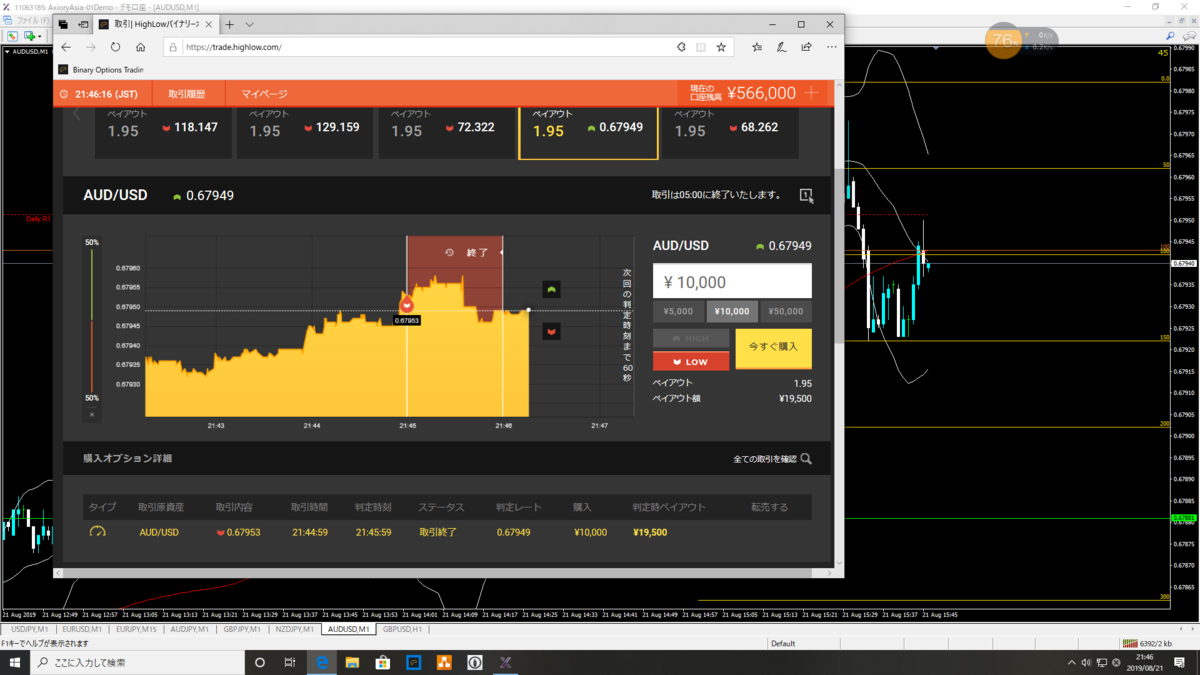
Task: Choose the LOW direction button
Action: point(691,361)
